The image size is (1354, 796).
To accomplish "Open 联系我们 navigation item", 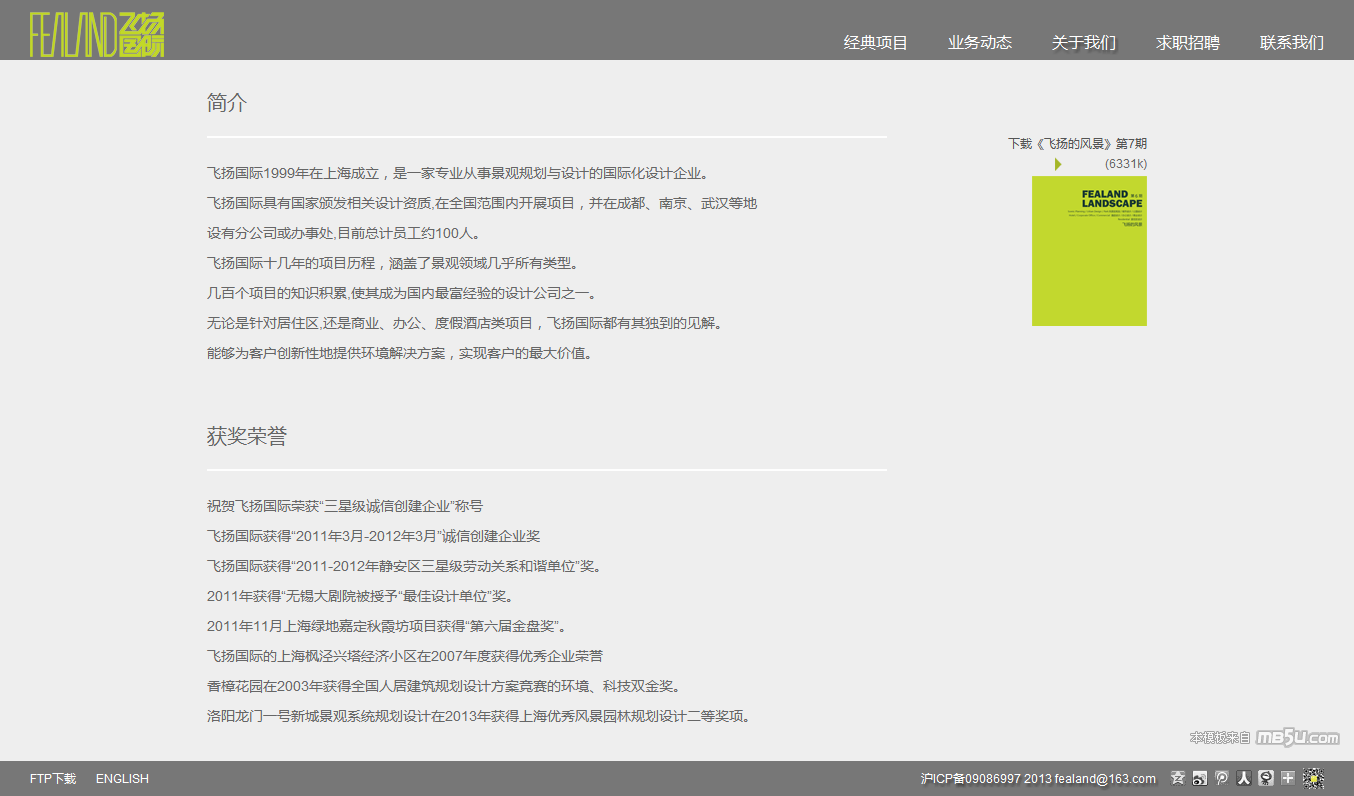I will 1291,43.
